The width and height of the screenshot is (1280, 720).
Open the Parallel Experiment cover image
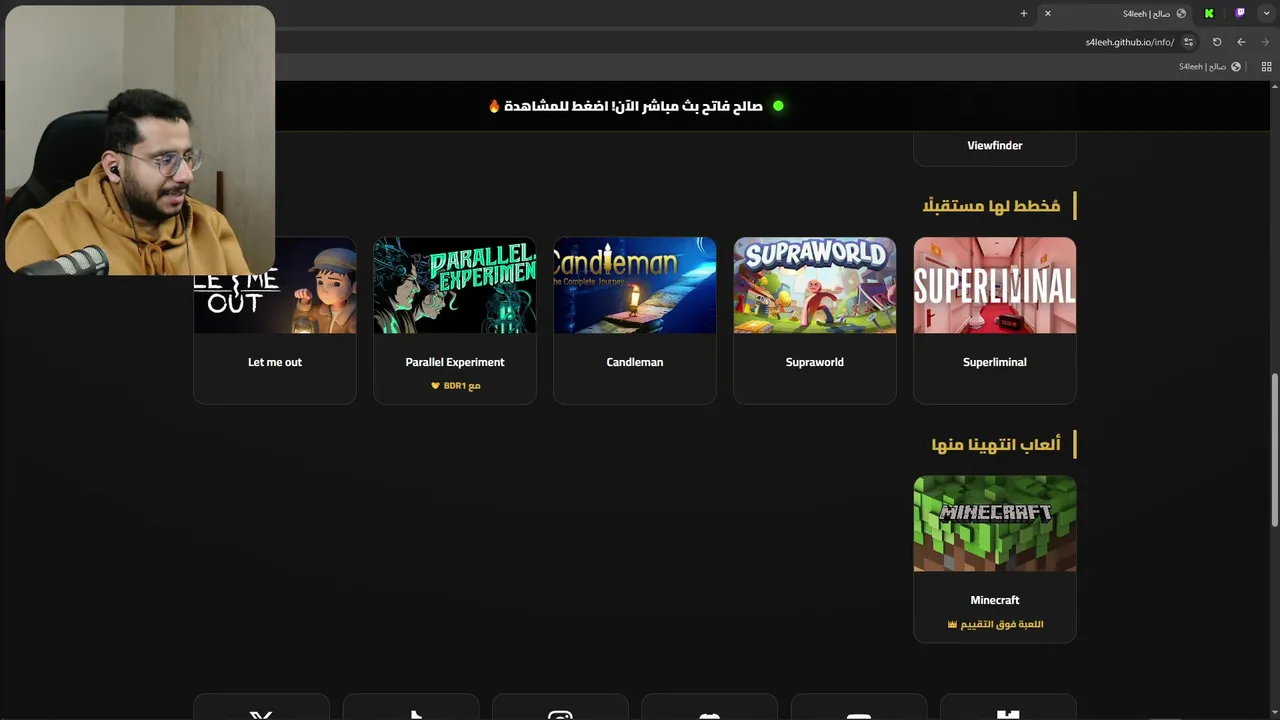pyautogui.click(x=455, y=285)
